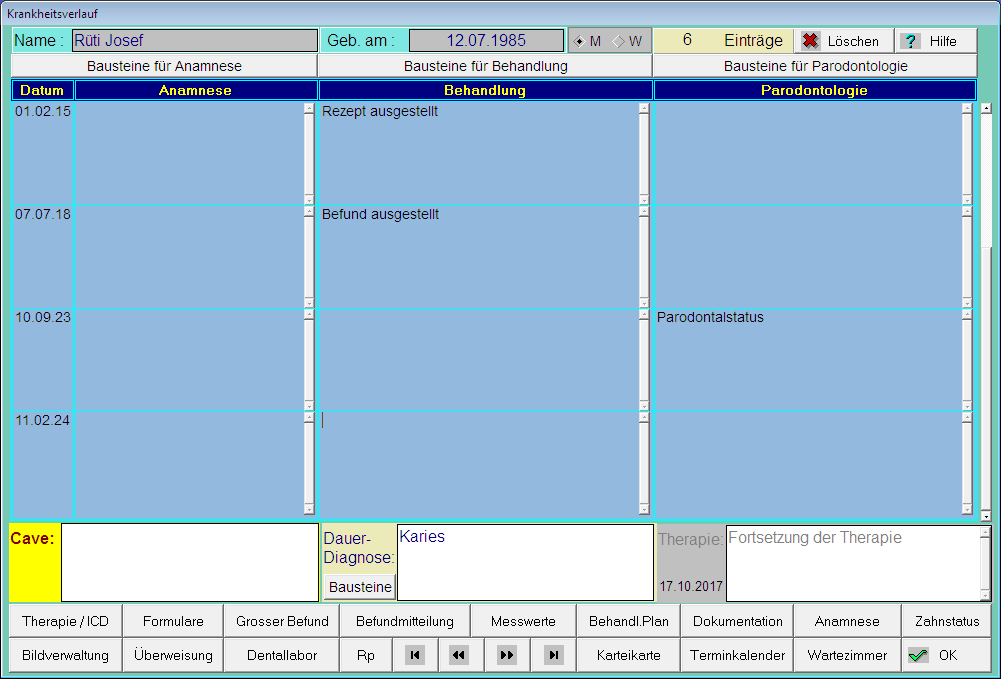Select the M gender radio button
The image size is (1001, 679).
[x=581, y=41]
